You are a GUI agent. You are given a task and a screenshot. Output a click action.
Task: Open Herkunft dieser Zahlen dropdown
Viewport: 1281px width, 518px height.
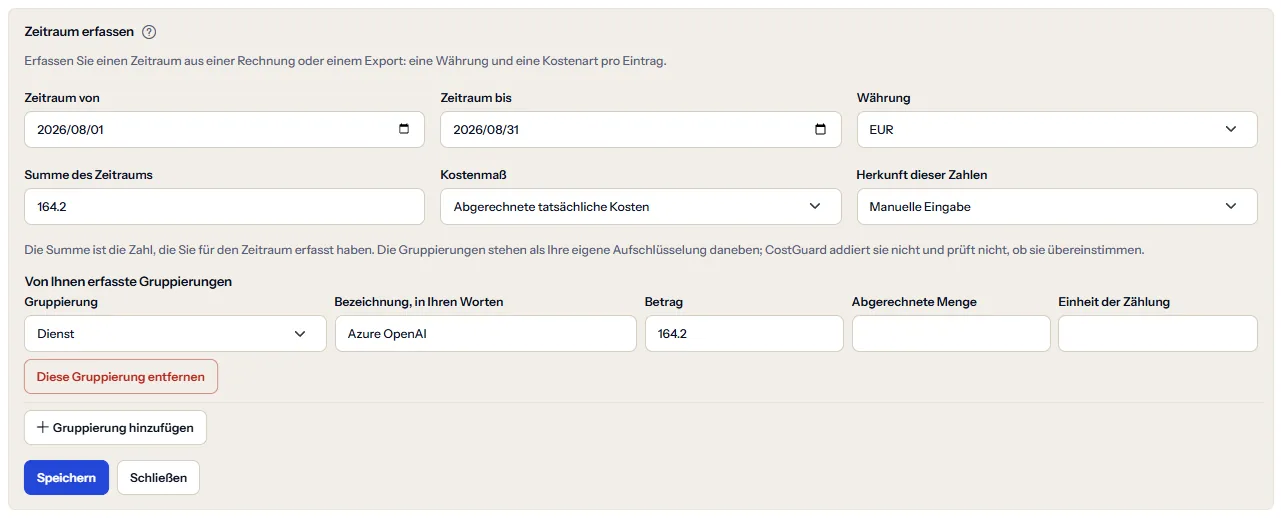point(1057,206)
